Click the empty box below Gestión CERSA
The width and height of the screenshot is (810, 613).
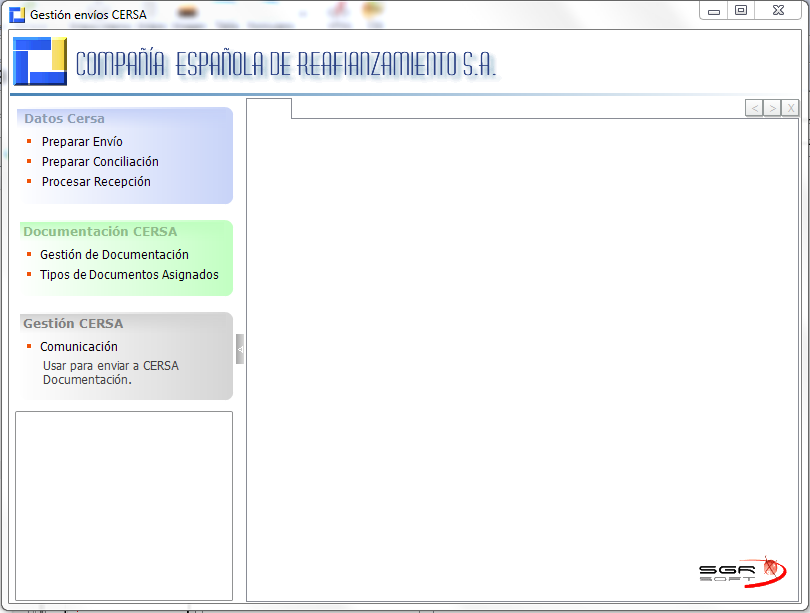coord(124,506)
